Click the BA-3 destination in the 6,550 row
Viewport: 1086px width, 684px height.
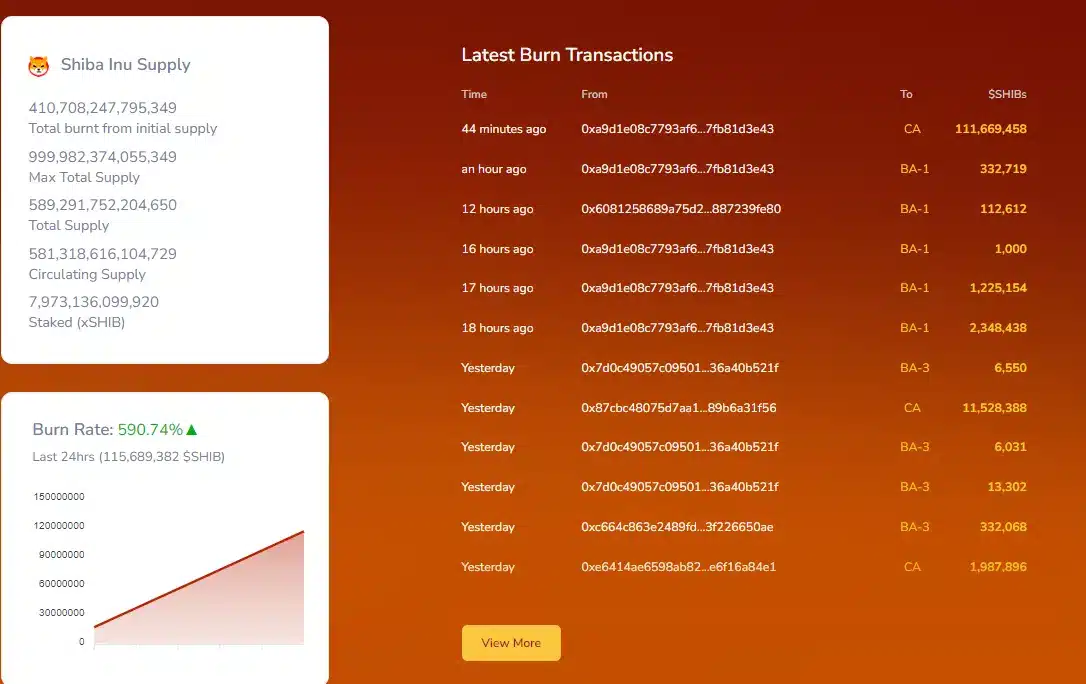914,368
